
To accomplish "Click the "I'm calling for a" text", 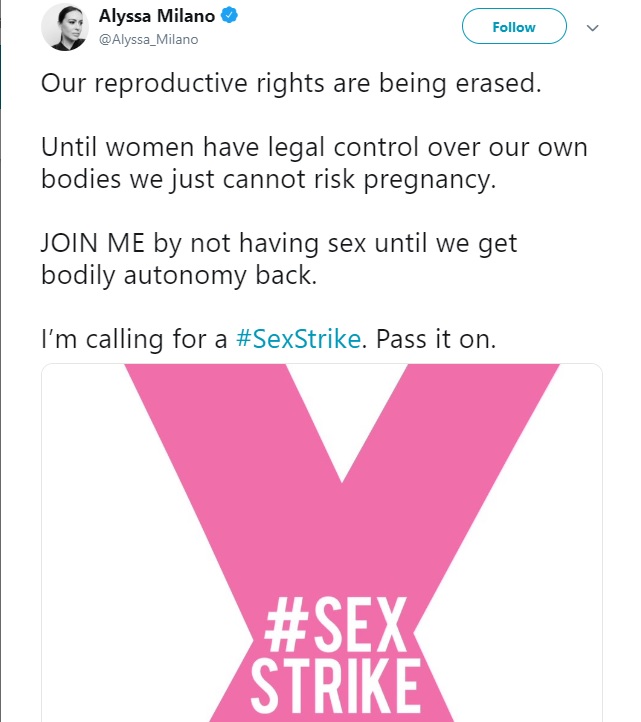I will tap(134, 339).
